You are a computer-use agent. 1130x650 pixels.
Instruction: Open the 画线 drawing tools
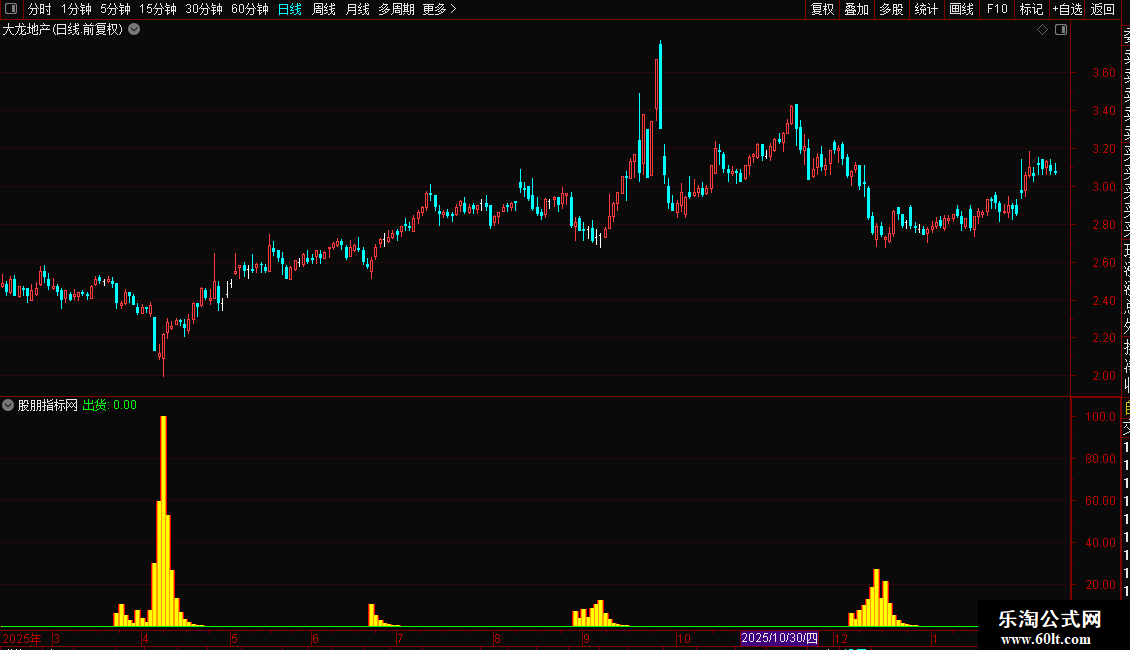(x=961, y=9)
